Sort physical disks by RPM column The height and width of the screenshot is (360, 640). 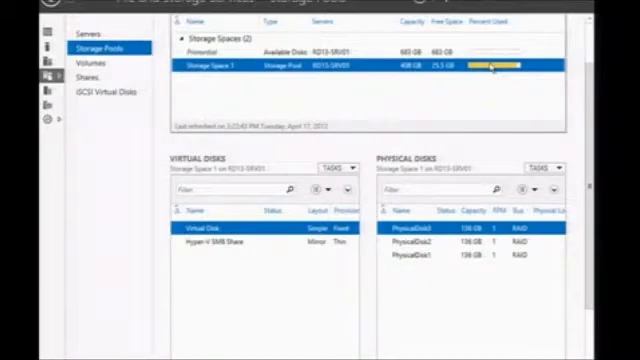499,210
